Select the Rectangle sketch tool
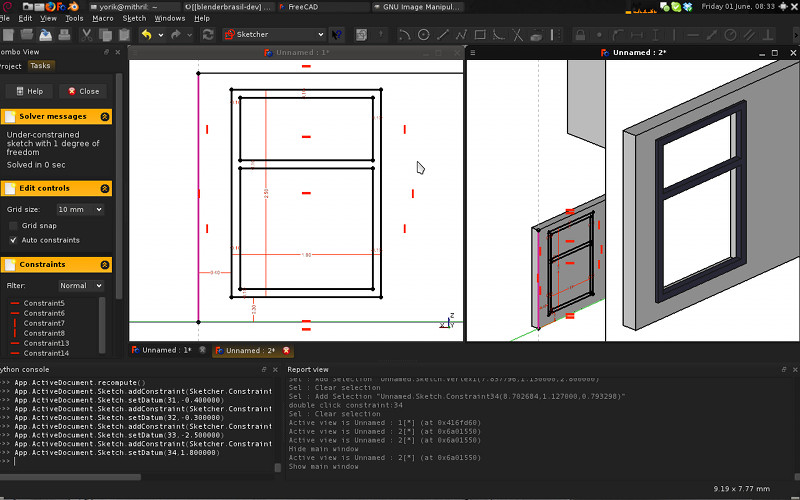 (480, 34)
